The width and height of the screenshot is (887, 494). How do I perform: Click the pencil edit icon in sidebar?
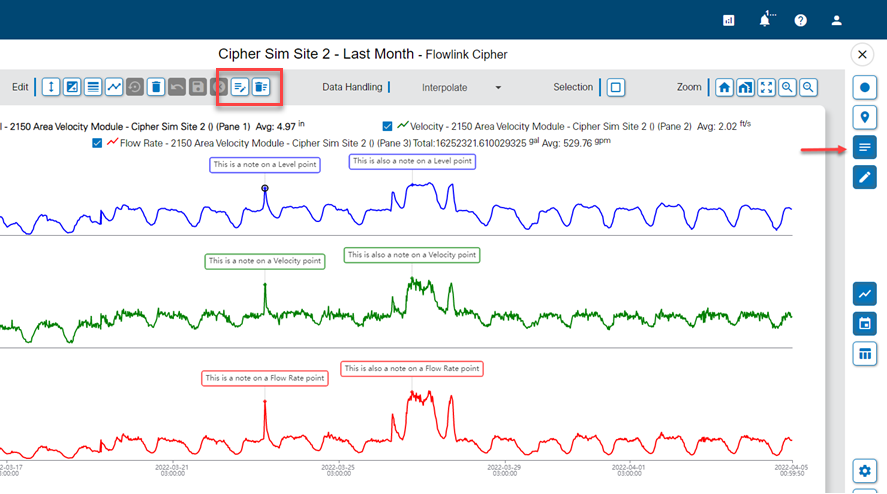(x=865, y=178)
